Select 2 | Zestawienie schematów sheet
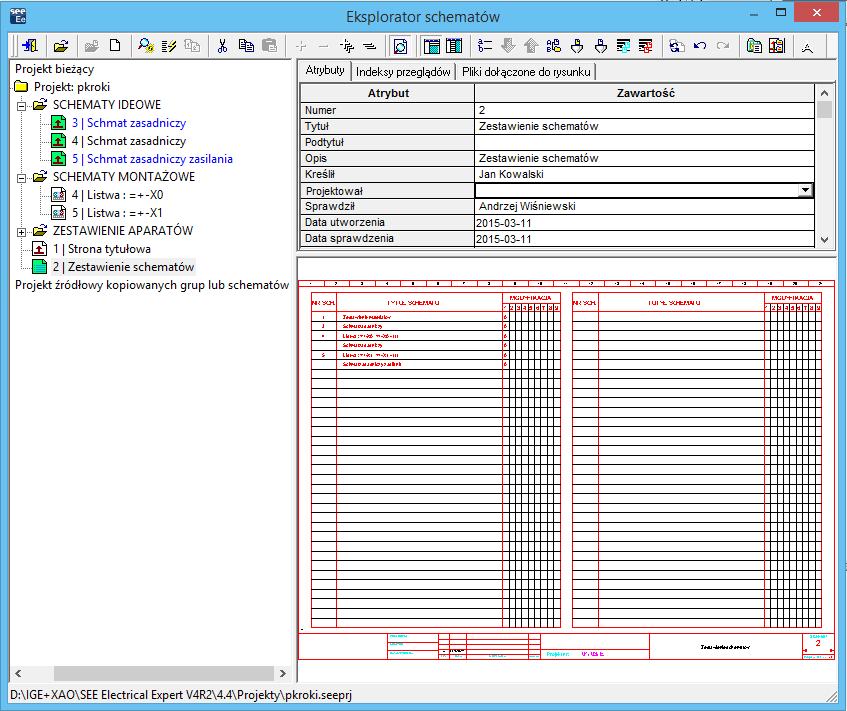 pos(123,267)
